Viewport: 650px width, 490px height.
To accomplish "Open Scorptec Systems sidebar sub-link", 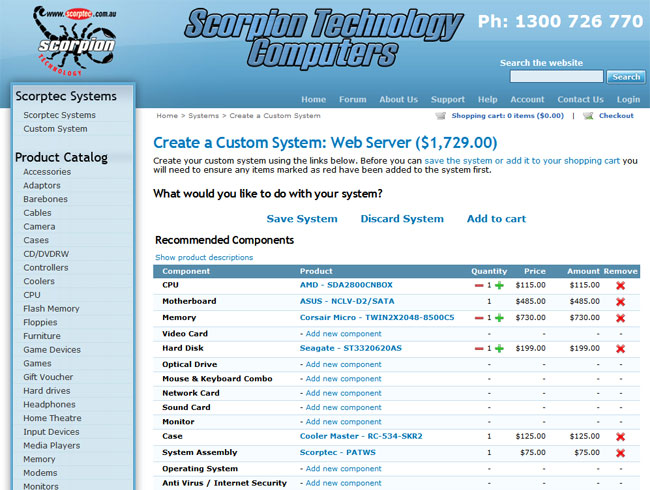I will pos(59,115).
